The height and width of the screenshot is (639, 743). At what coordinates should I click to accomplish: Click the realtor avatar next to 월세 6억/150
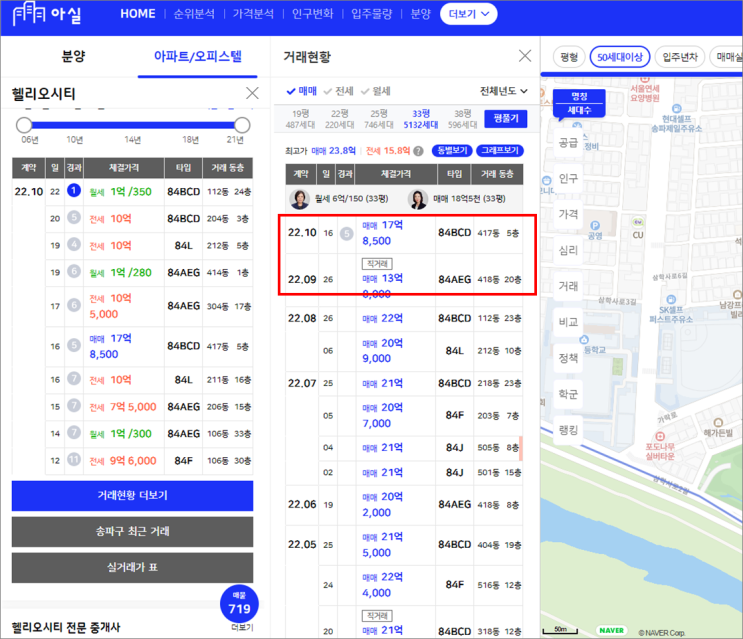tap(299, 199)
